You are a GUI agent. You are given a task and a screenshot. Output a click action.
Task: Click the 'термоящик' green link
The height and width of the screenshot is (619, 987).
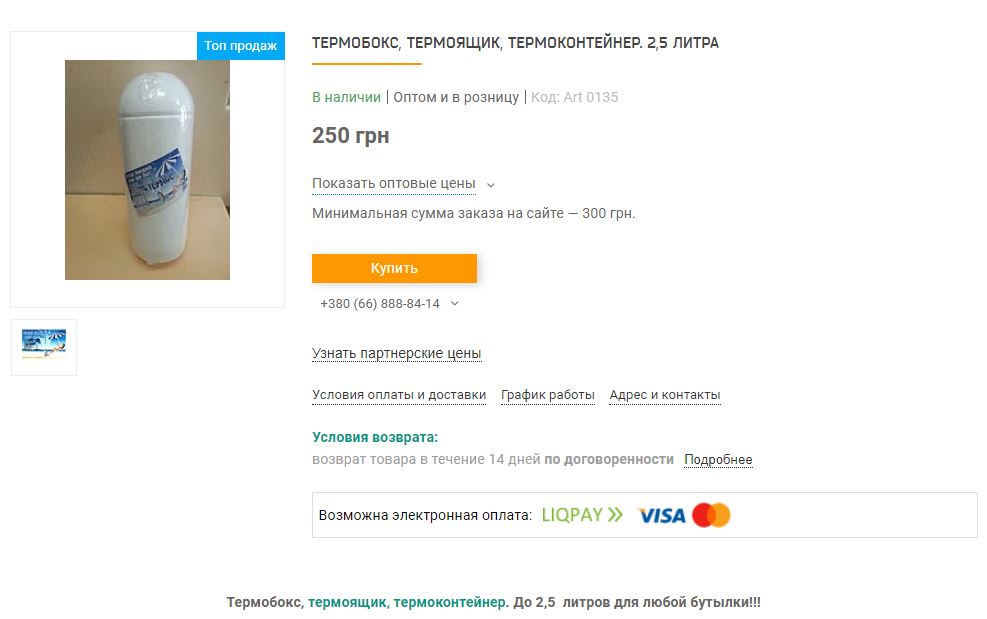tap(349, 602)
